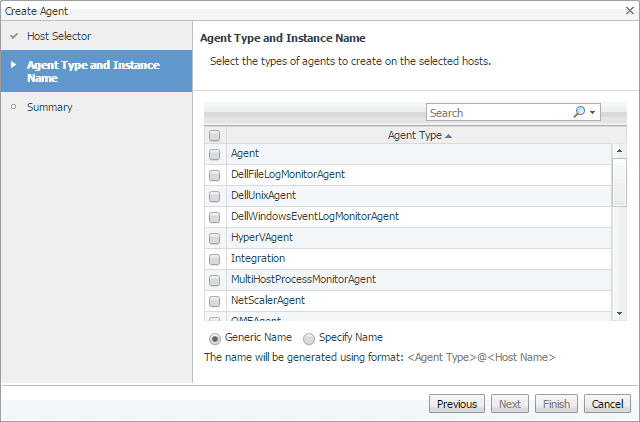Select the Generic Name radio button
This screenshot has width=640, height=422.
(x=215, y=338)
